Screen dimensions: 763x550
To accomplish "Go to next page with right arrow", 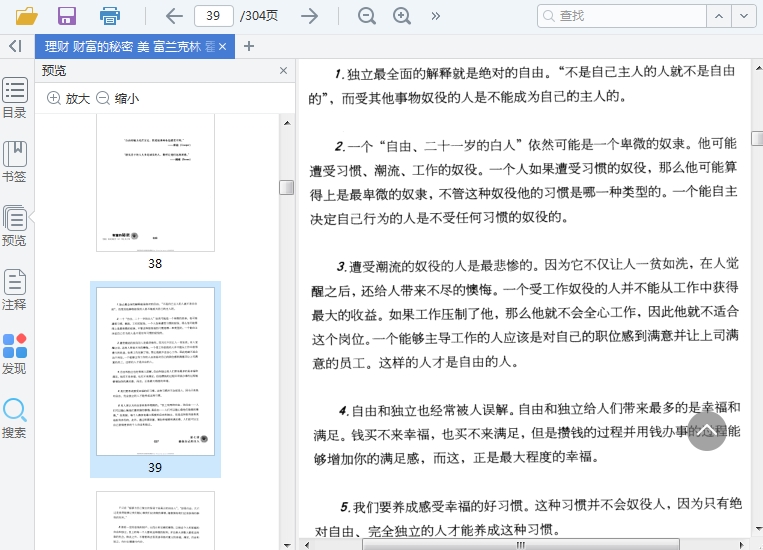I will (x=310, y=15).
